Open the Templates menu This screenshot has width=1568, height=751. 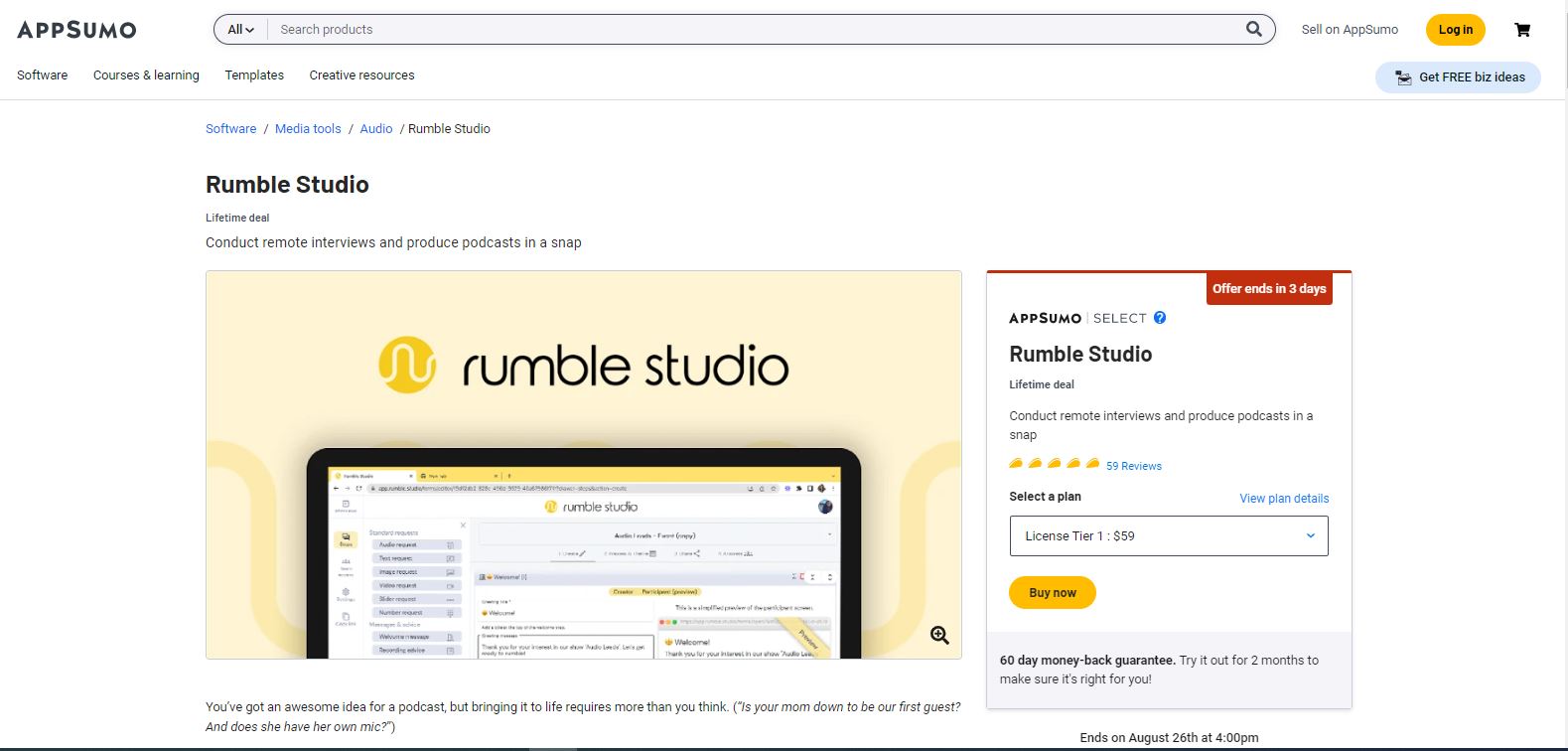pos(254,75)
